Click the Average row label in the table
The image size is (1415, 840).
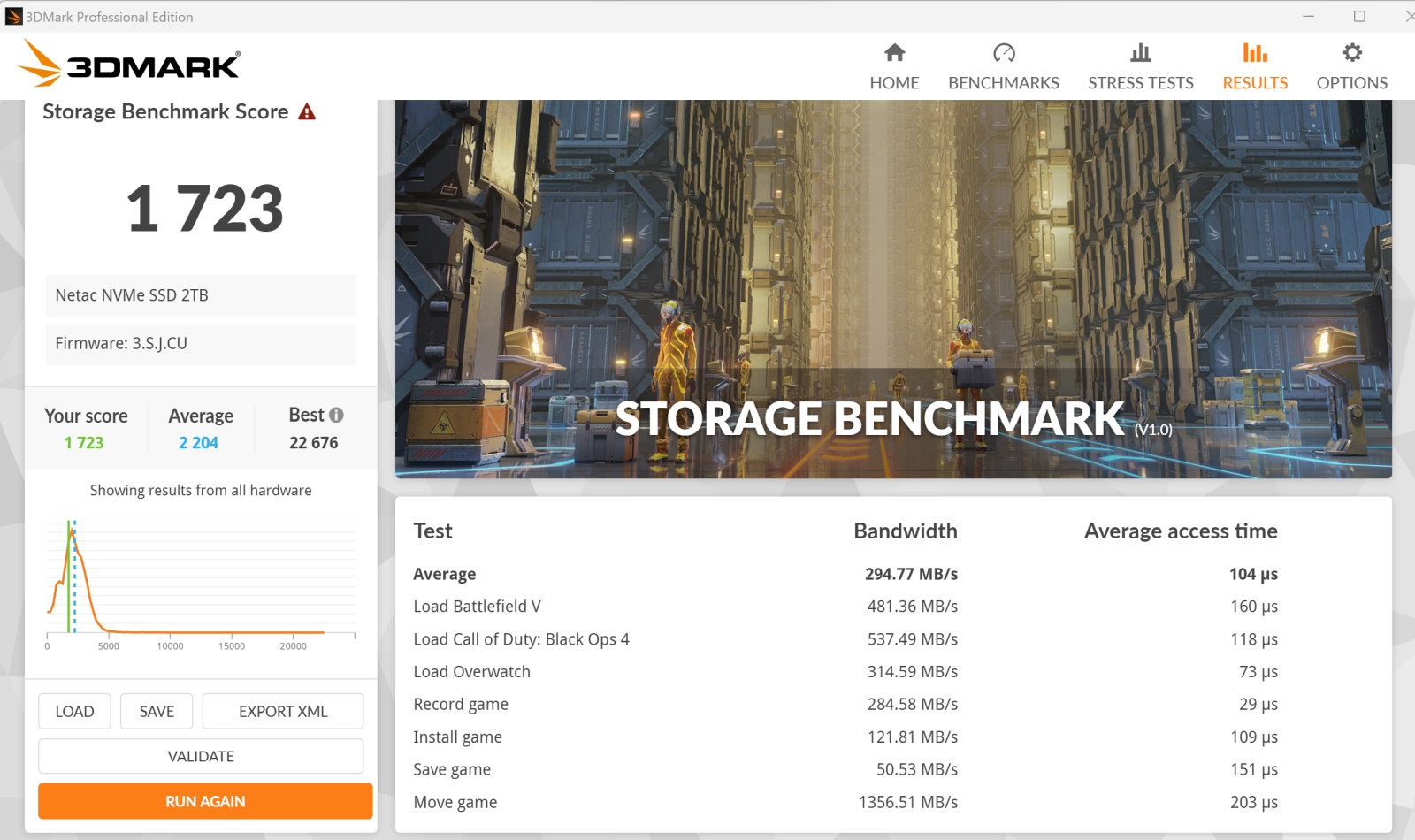pos(445,575)
